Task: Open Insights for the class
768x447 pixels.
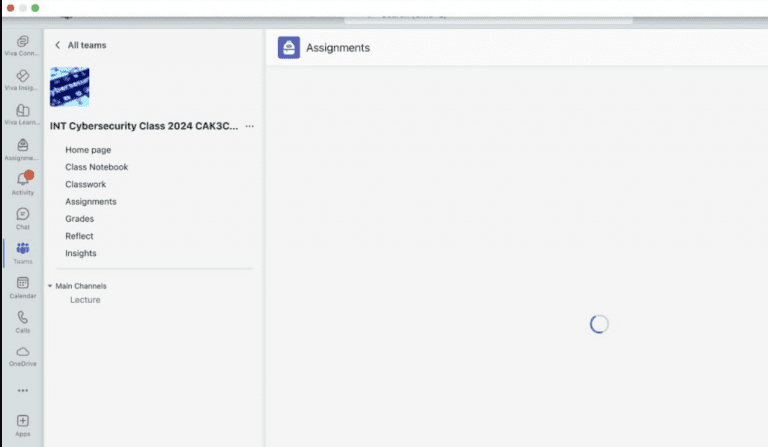Action: pyautogui.click(x=81, y=253)
